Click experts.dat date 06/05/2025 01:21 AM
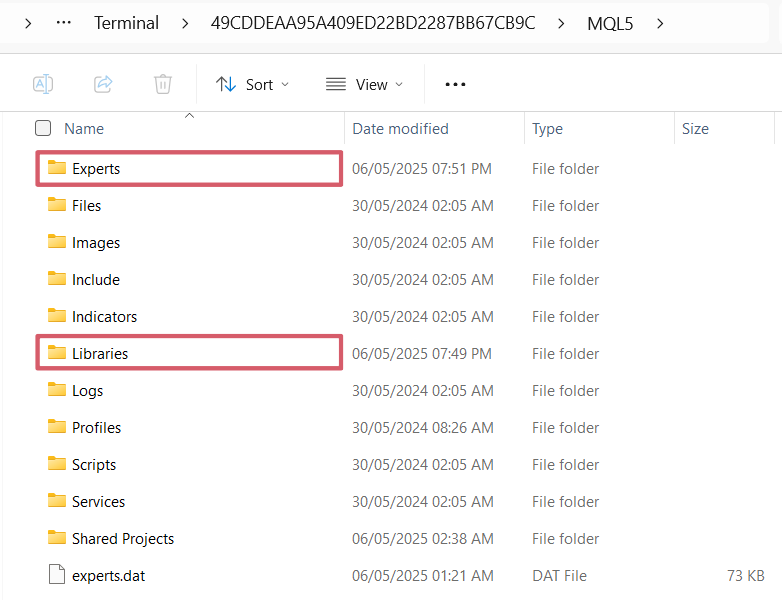The image size is (782, 600). pos(423,576)
